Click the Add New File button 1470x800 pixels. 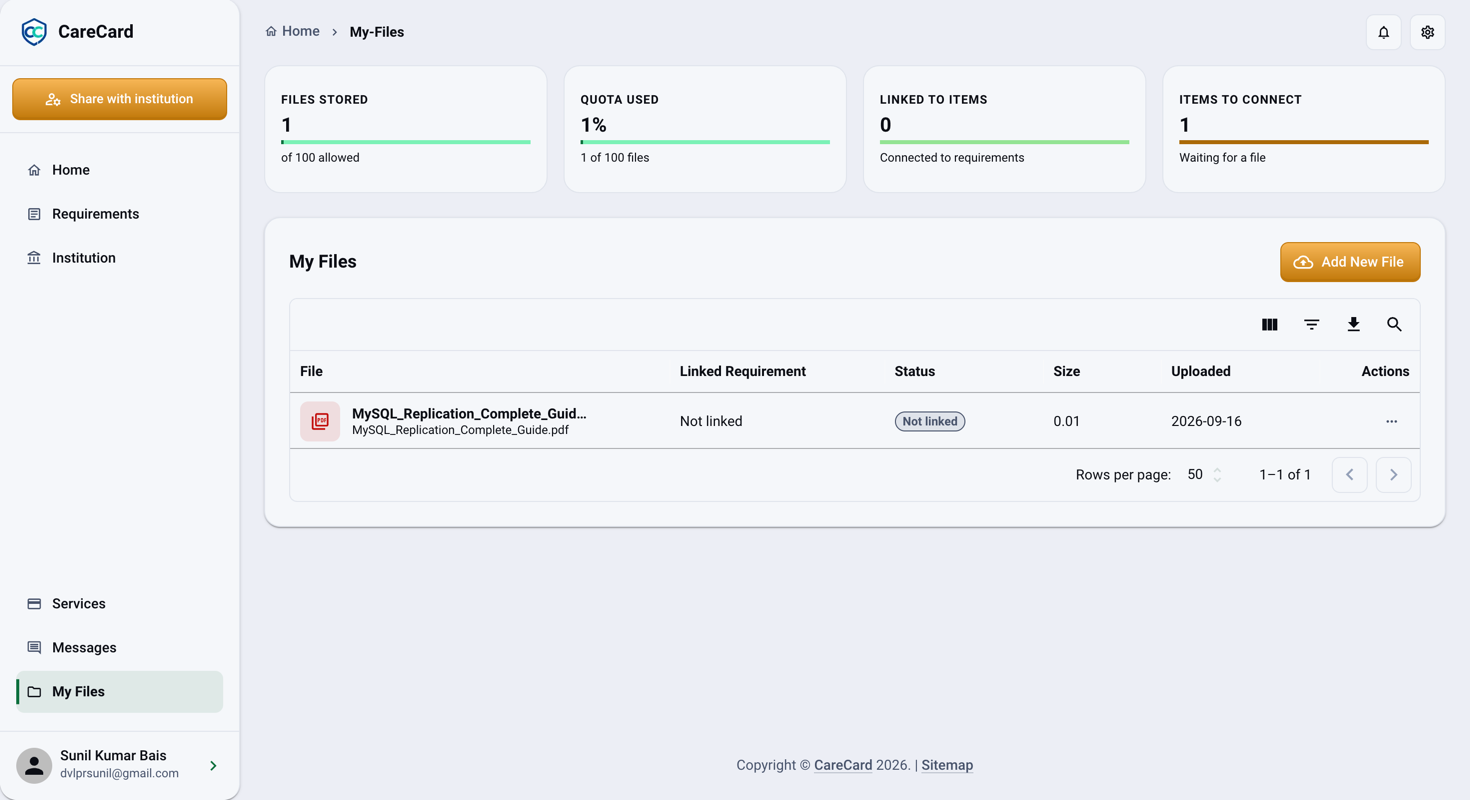click(x=1350, y=262)
